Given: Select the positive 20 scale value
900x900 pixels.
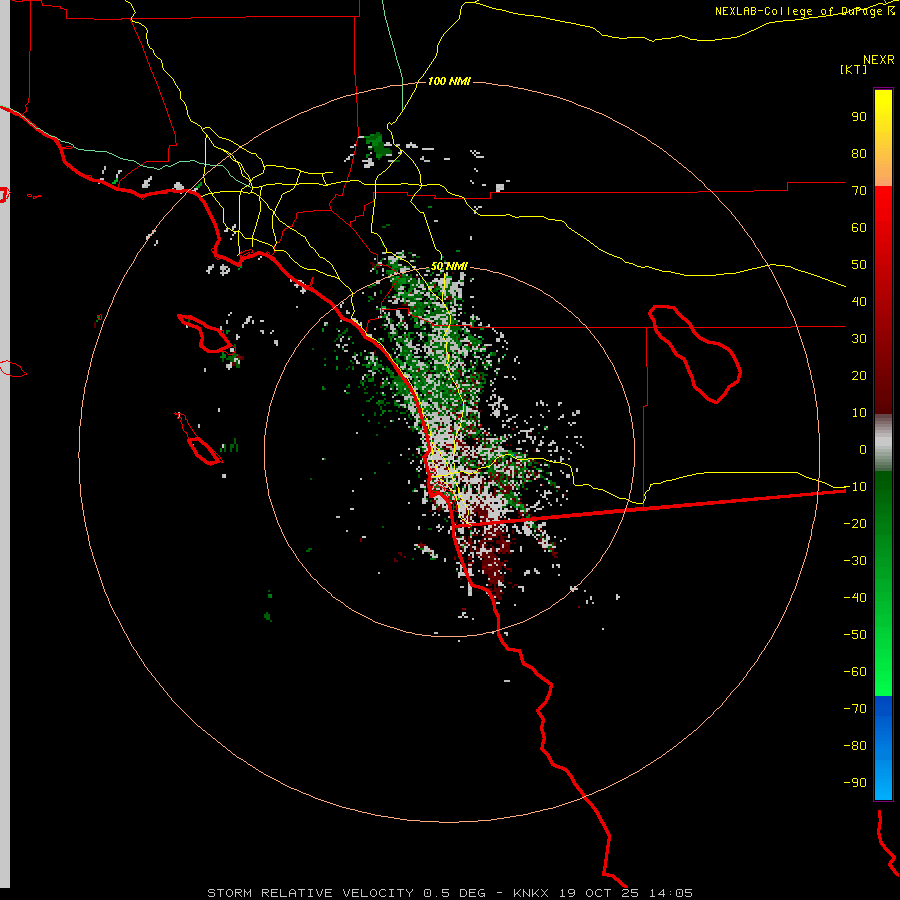Looking at the screenshot, I should coord(859,375).
